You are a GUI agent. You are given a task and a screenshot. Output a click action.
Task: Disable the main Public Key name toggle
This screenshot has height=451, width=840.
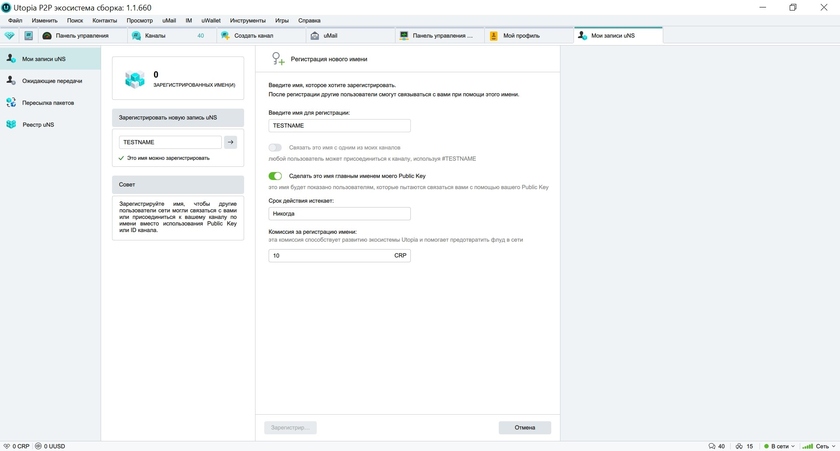pyautogui.click(x=275, y=176)
